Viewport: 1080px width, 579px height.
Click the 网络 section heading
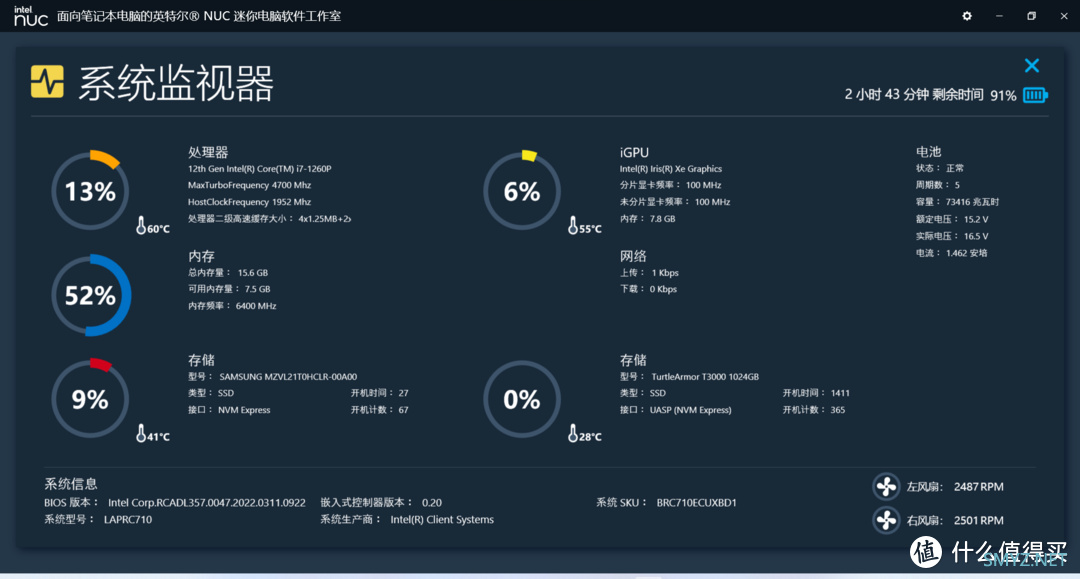tap(633, 256)
